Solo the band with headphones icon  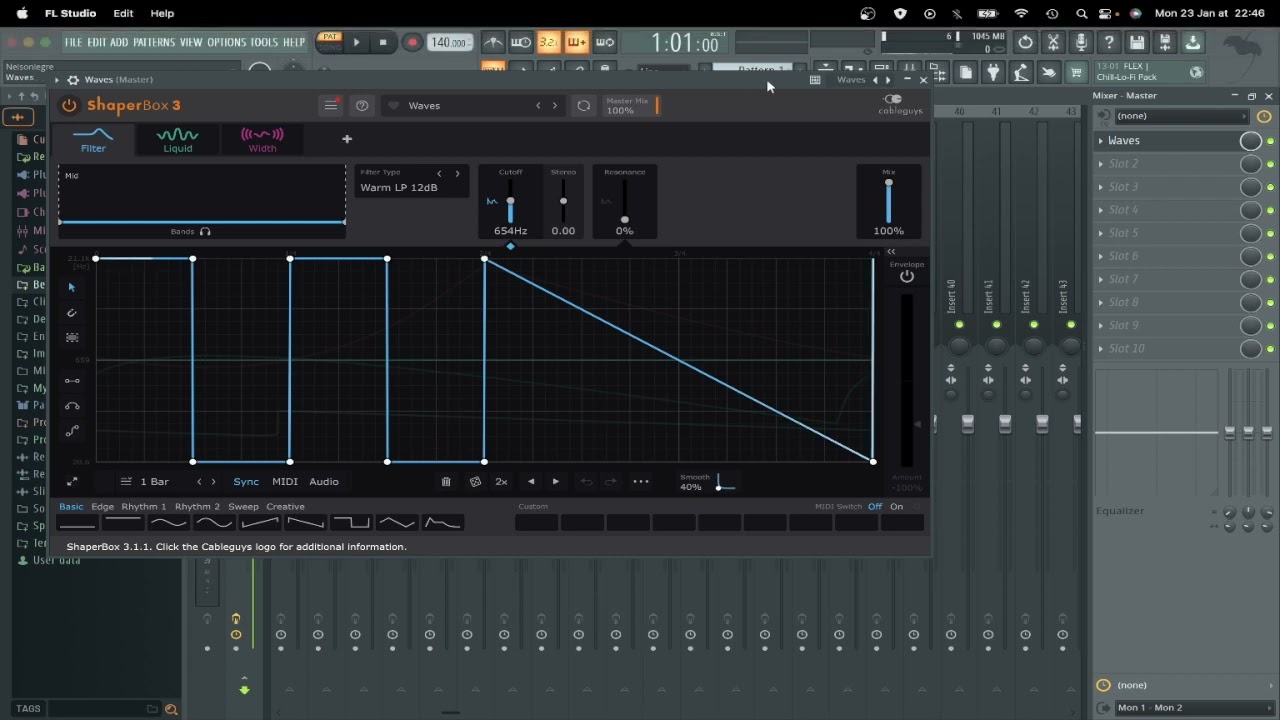(205, 232)
